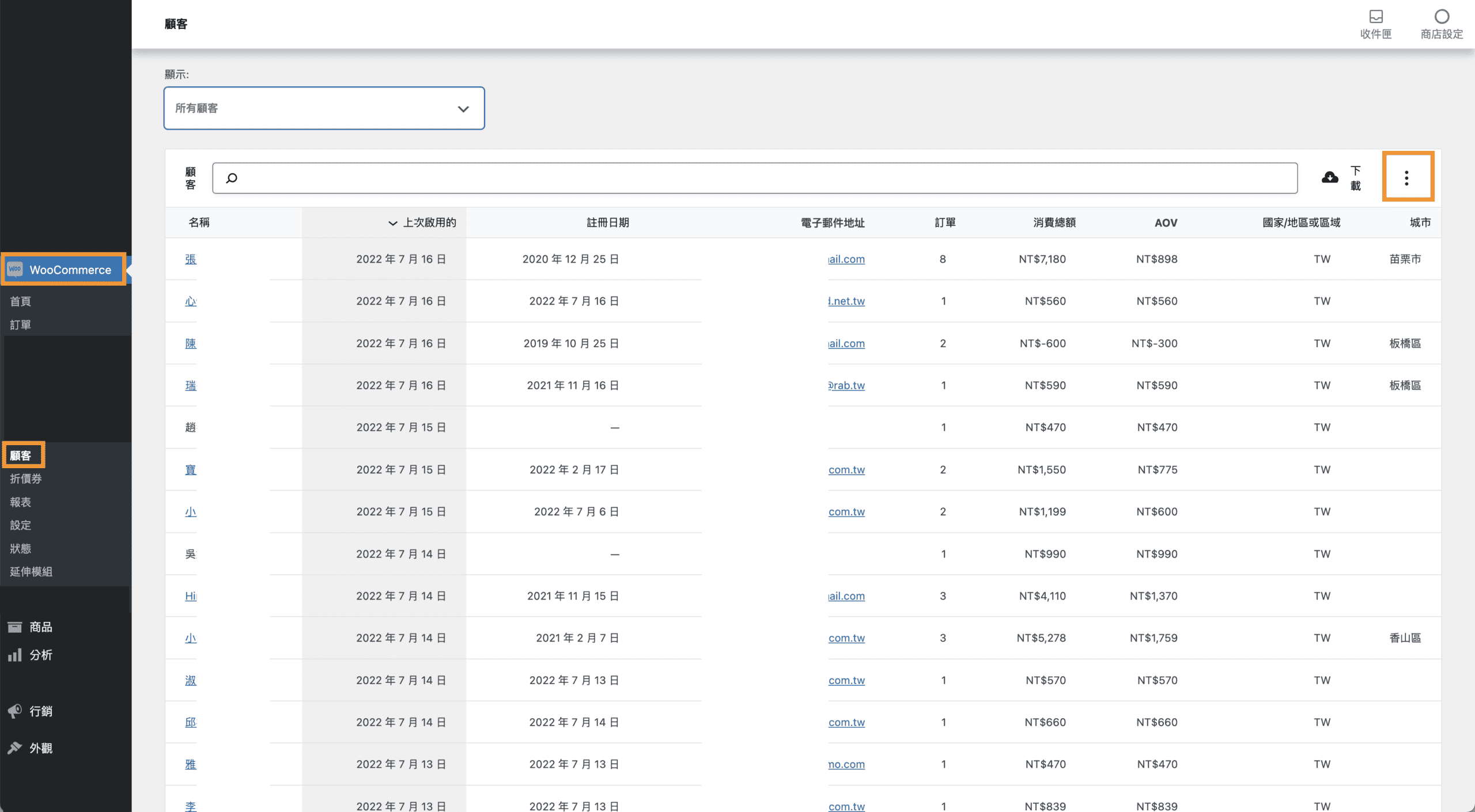Sort table by 消費總額 column
1475x812 pixels.
click(1054, 222)
